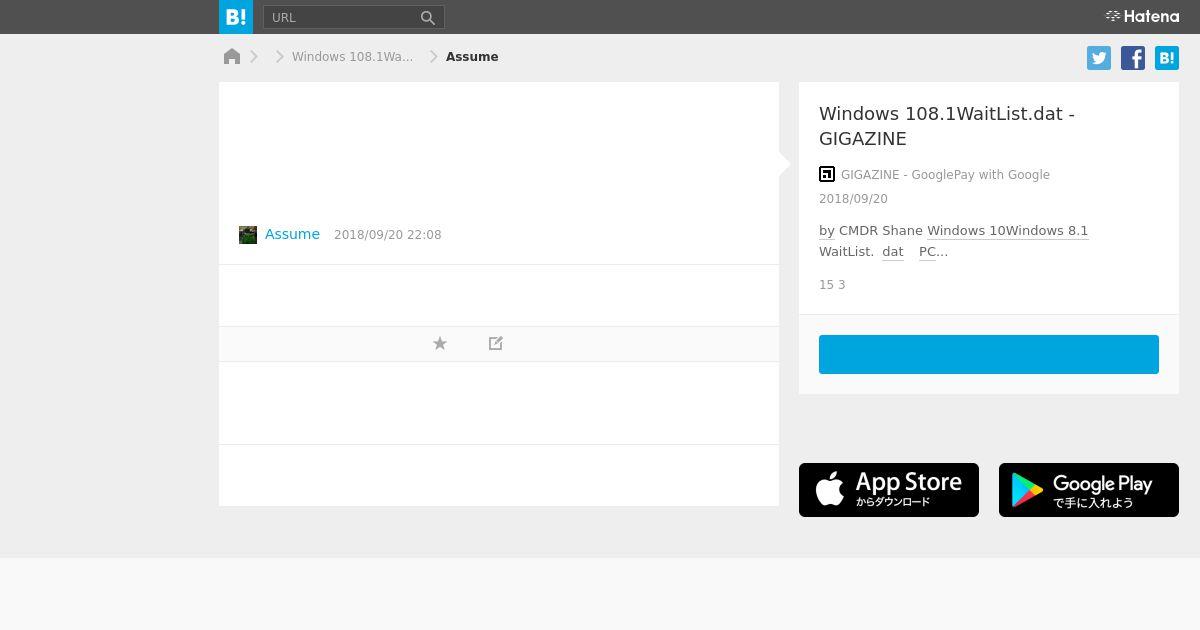Click the edit pencil icon
Screen dimensions: 1200x630
click(496, 343)
